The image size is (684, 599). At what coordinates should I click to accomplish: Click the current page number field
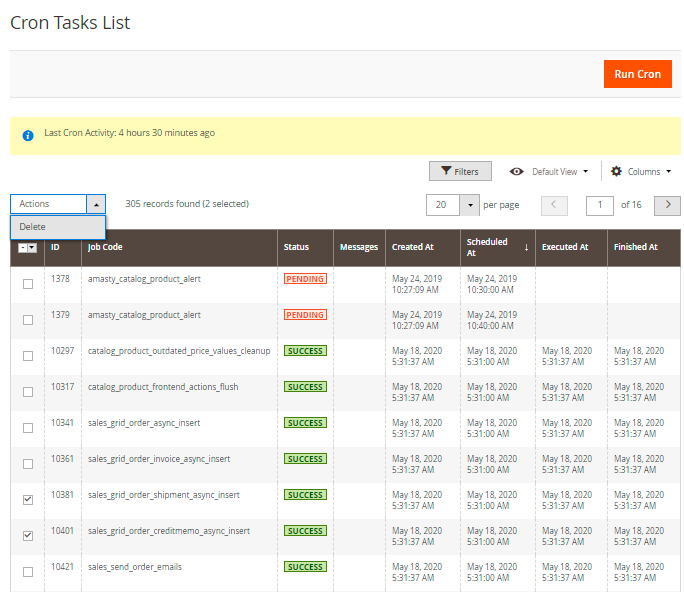[599, 205]
